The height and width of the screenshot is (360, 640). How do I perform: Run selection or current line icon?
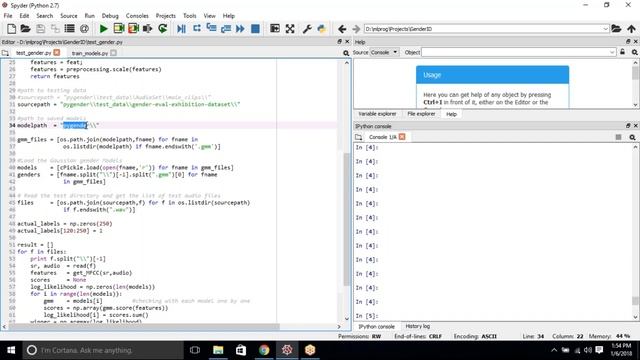coord(148,29)
